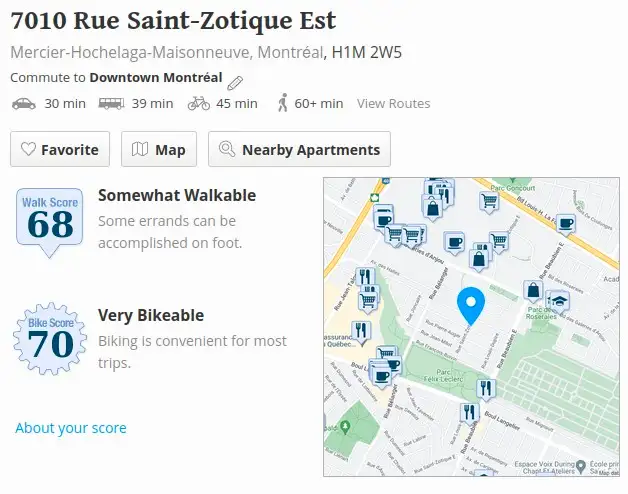Select the coffee cup marker near Louis-H. La Fontaine
The height and width of the screenshot is (494, 628).
pos(566,224)
